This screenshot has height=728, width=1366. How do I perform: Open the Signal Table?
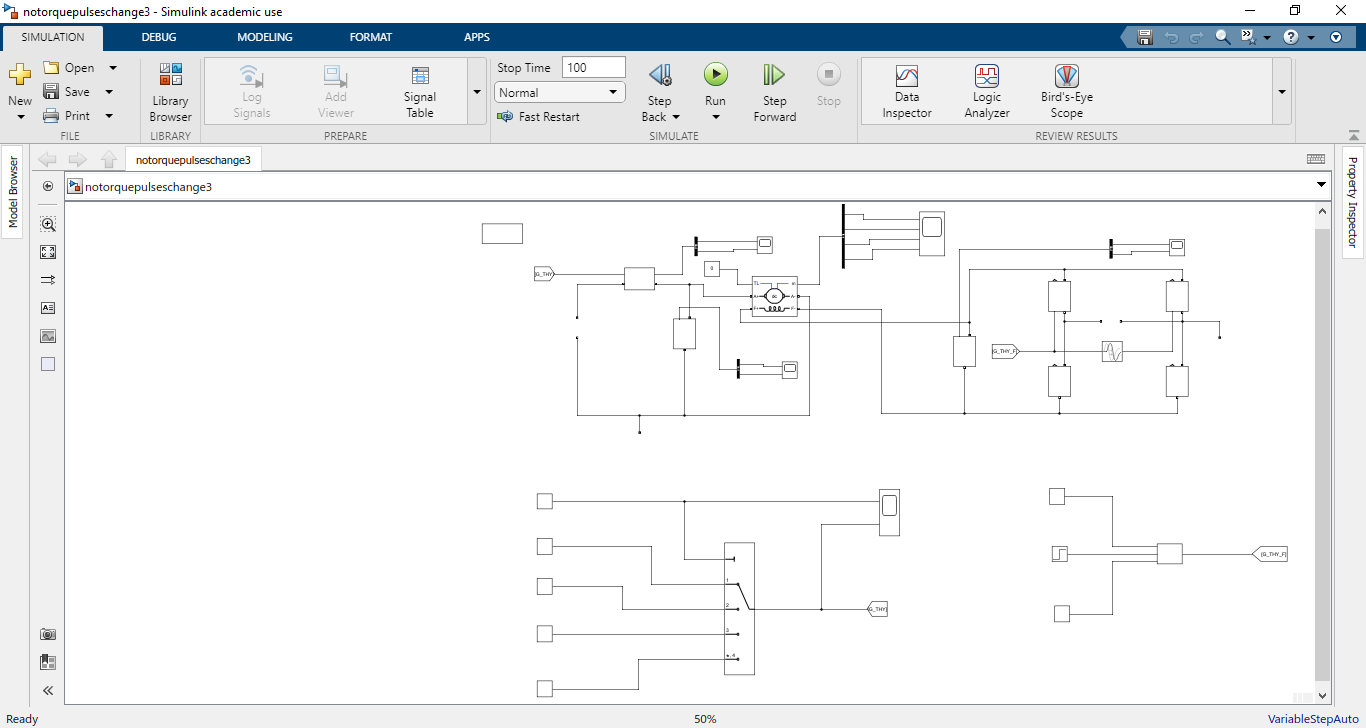tap(420, 93)
